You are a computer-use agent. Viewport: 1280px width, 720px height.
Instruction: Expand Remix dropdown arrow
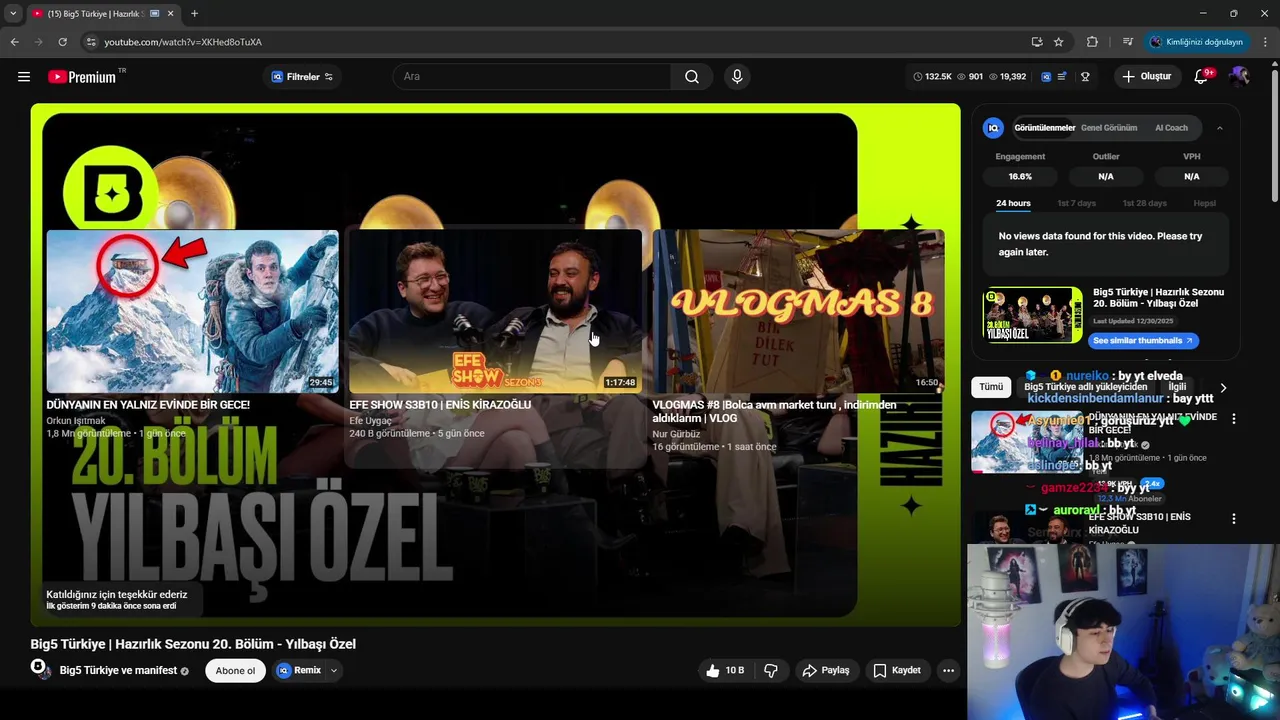(x=334, y=671)
